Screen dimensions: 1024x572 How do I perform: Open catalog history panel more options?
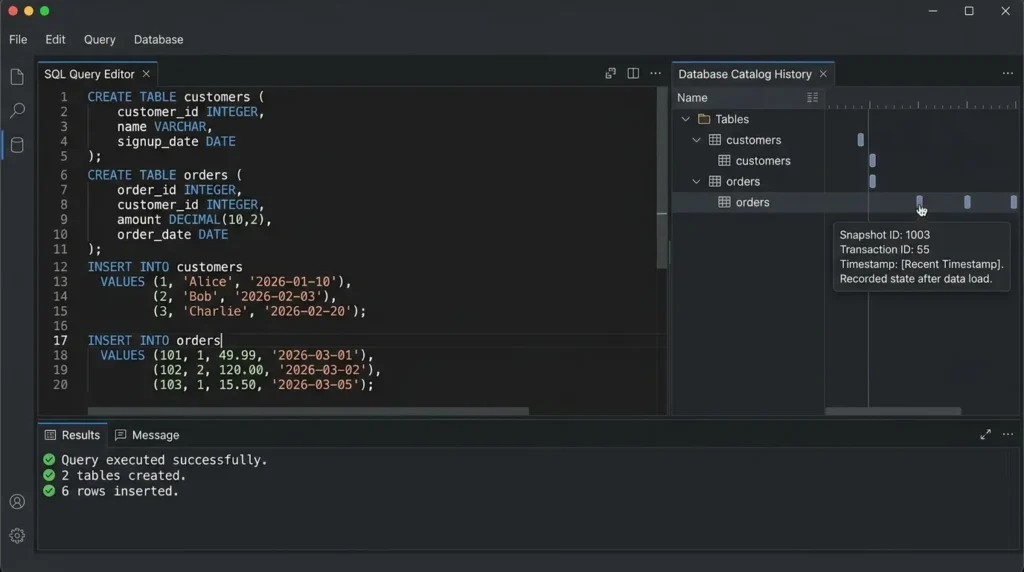click(1008, 73)
